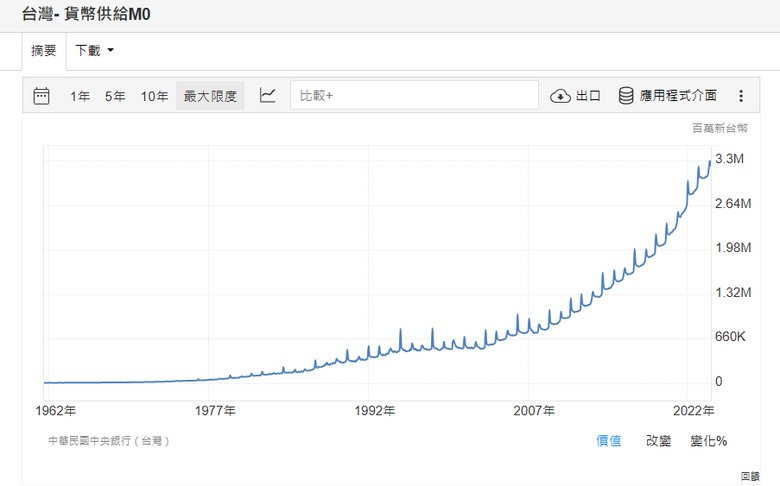Click the 660K y-axis value

point(730,337)
